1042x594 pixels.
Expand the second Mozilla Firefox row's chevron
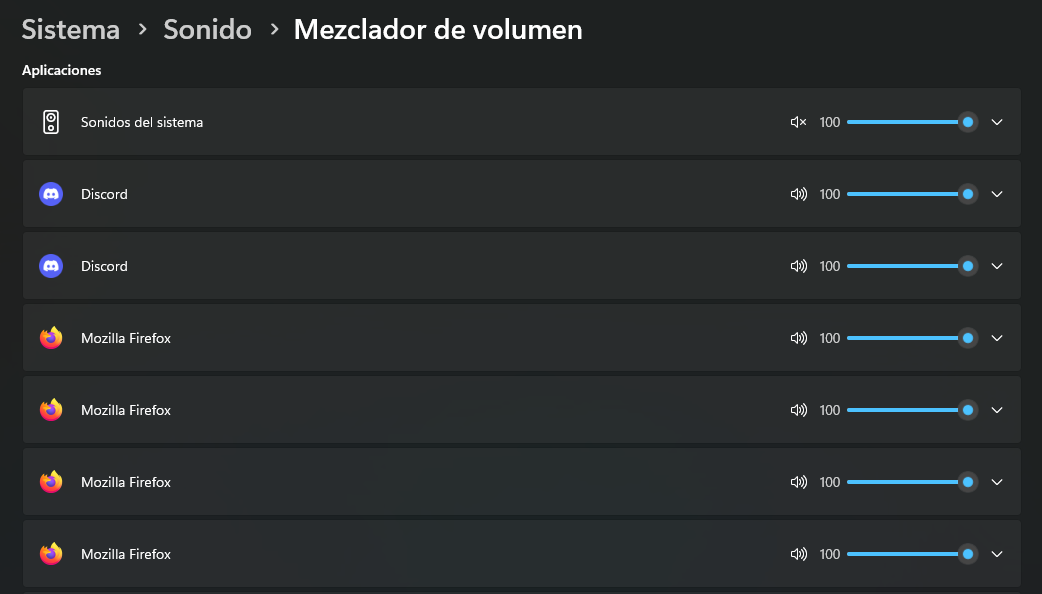point(996,410)
